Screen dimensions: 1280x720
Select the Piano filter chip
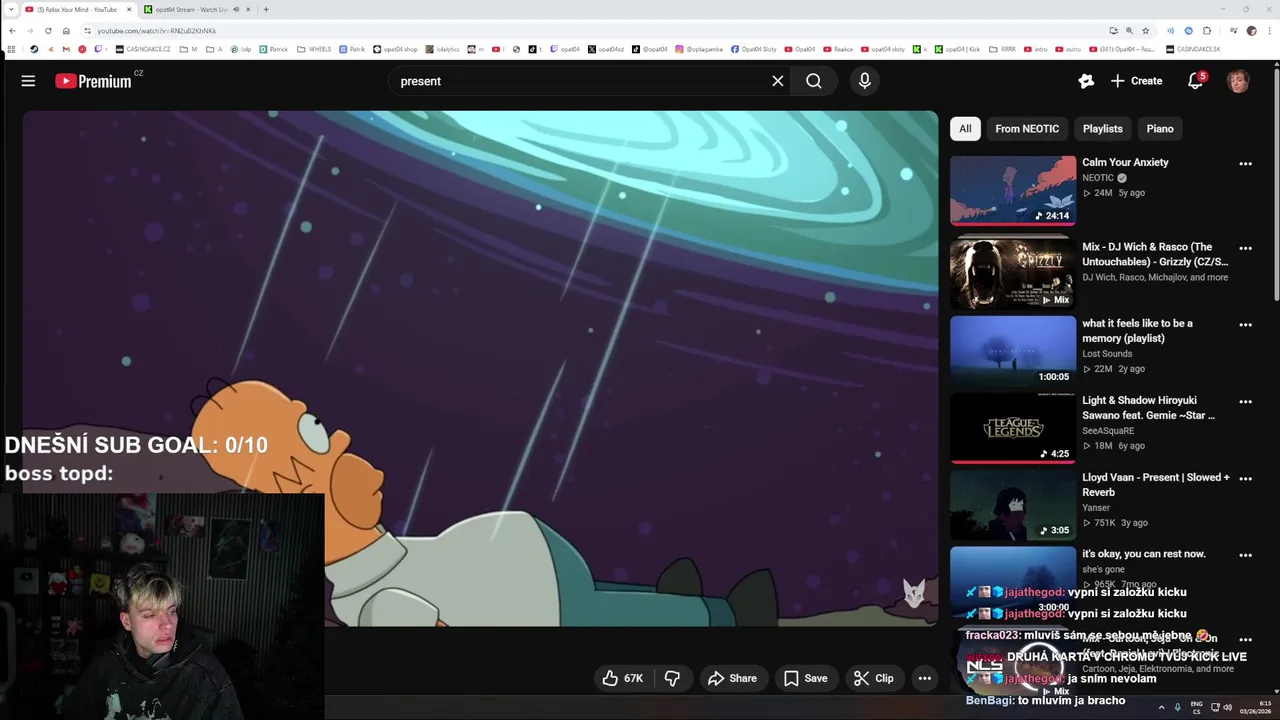[x=1160, y=128]
